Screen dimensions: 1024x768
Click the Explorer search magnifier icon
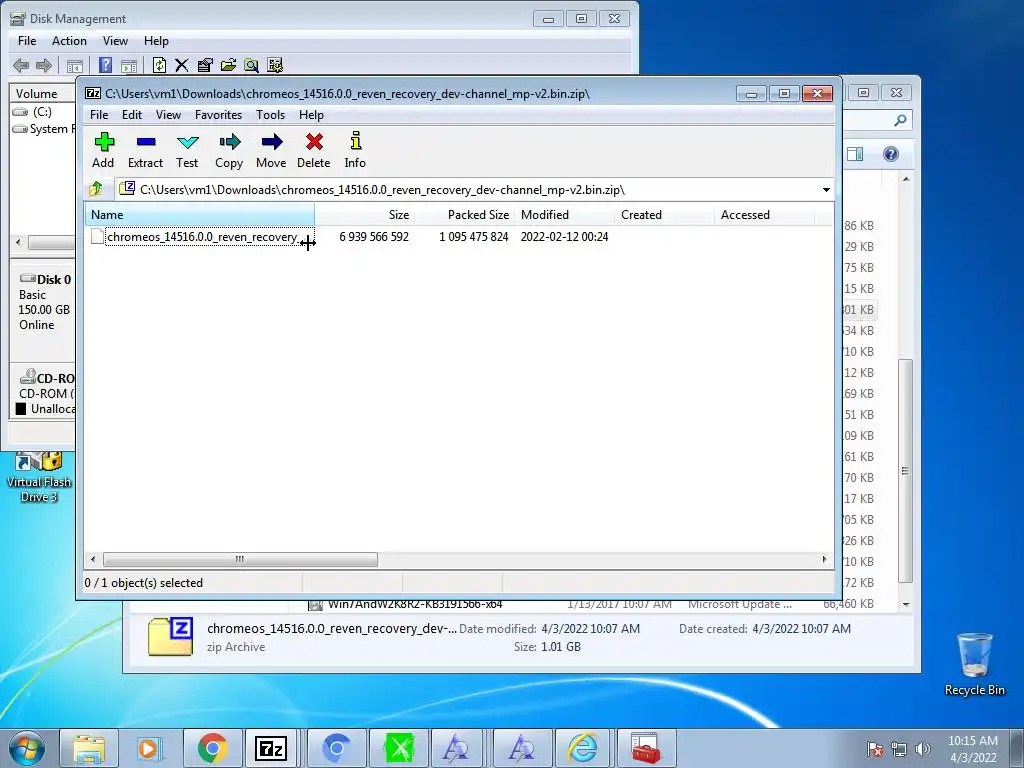pyautogui.click(x=901, y=120)
